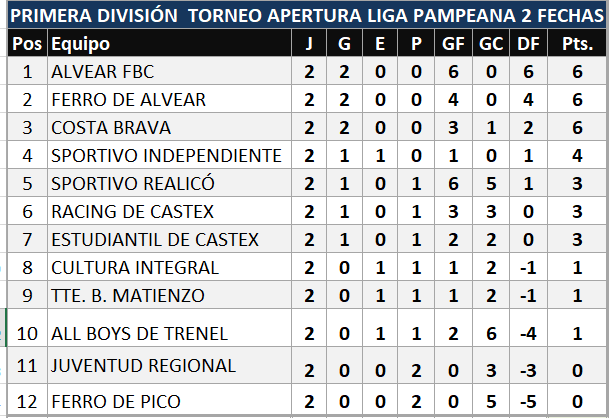The image size is (613, 418).
Task: Click the title cell Primera División Torneo Apertura
Action: 305,17
